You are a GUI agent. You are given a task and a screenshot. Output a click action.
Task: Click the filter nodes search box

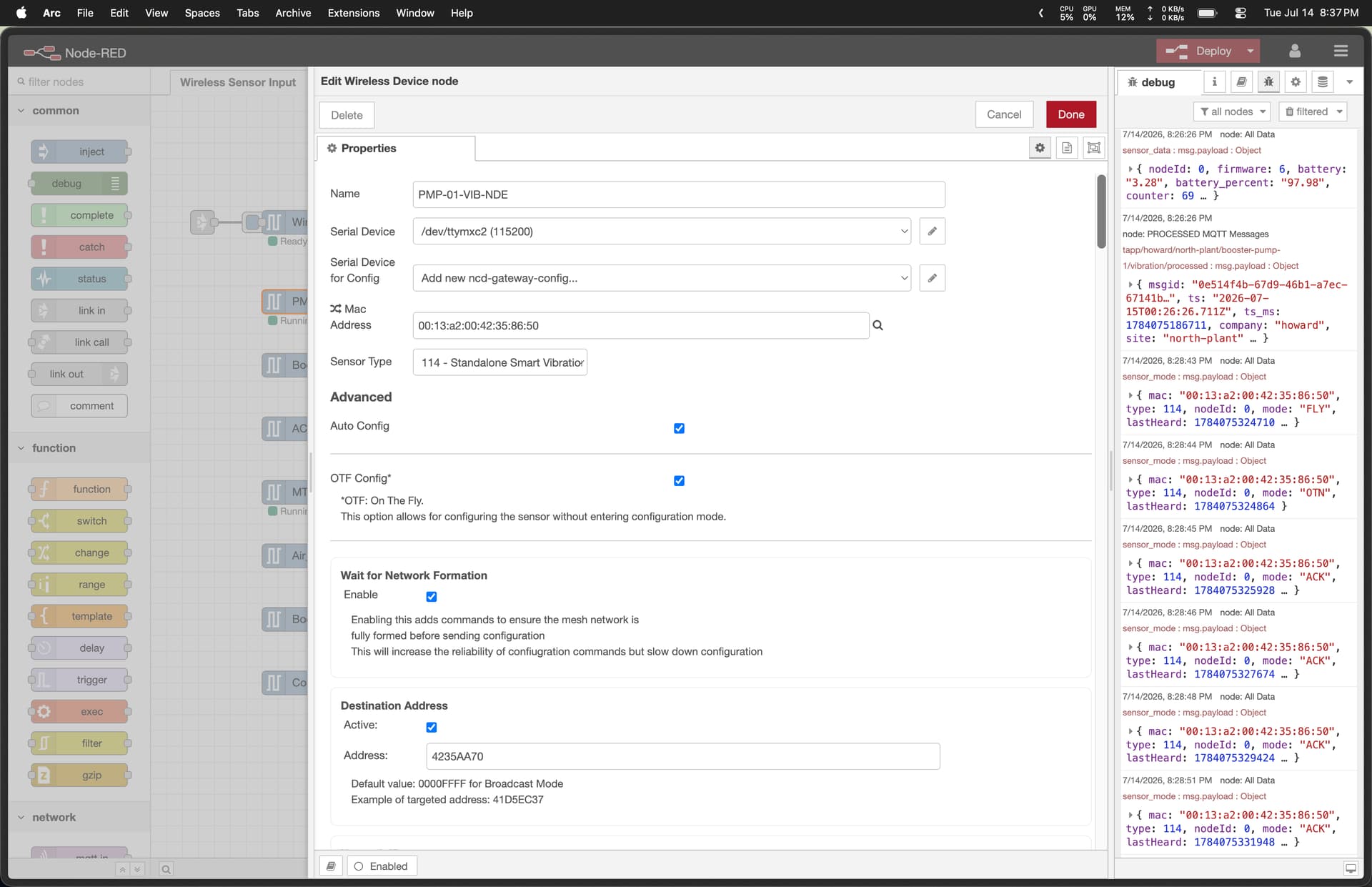click(x=79, y=81)
